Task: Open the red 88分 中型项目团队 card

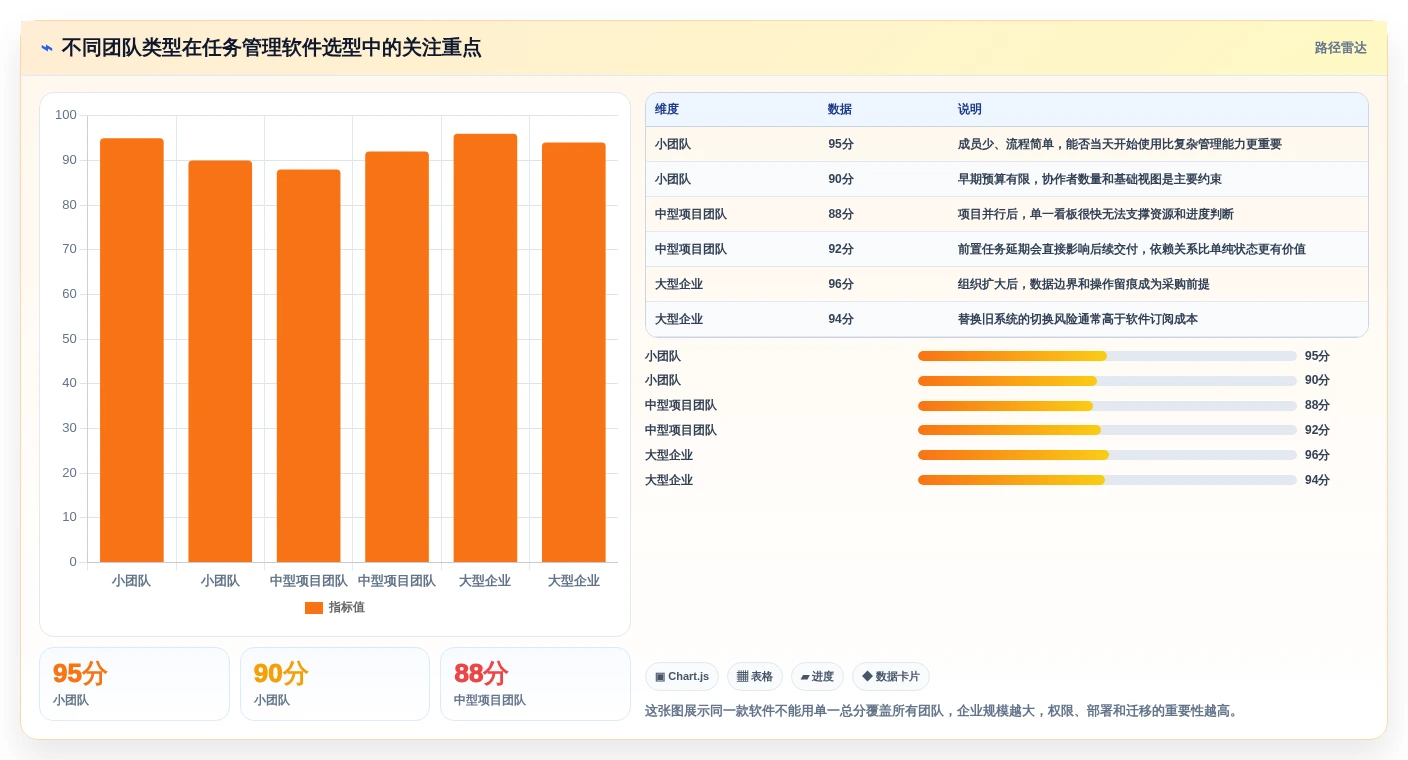Action: 535,684
